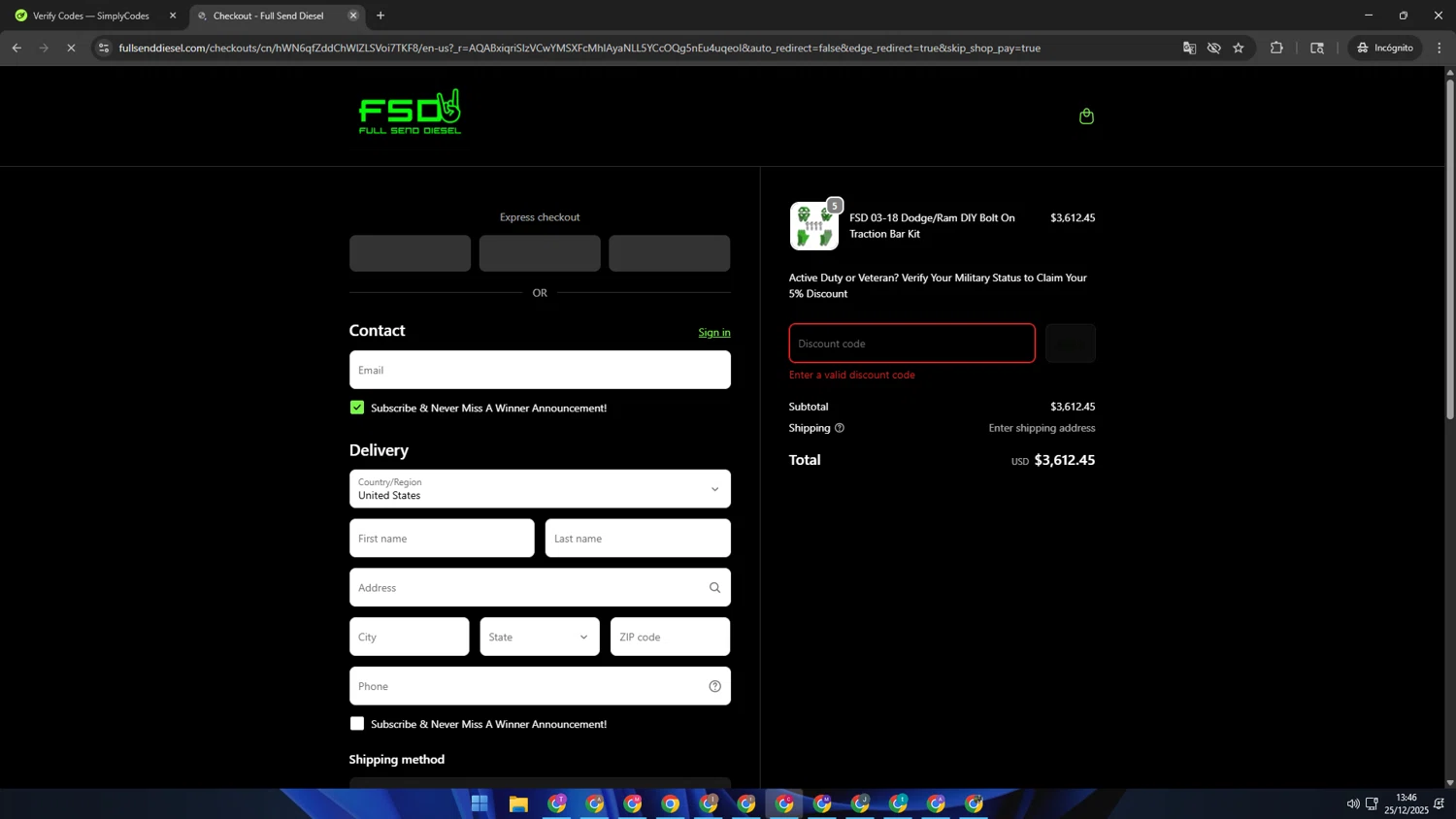Open the product thumbnail for Traction Bar Kit
Image resolution: width=1456 pixels, height=819 pixels.
(813, 226)
